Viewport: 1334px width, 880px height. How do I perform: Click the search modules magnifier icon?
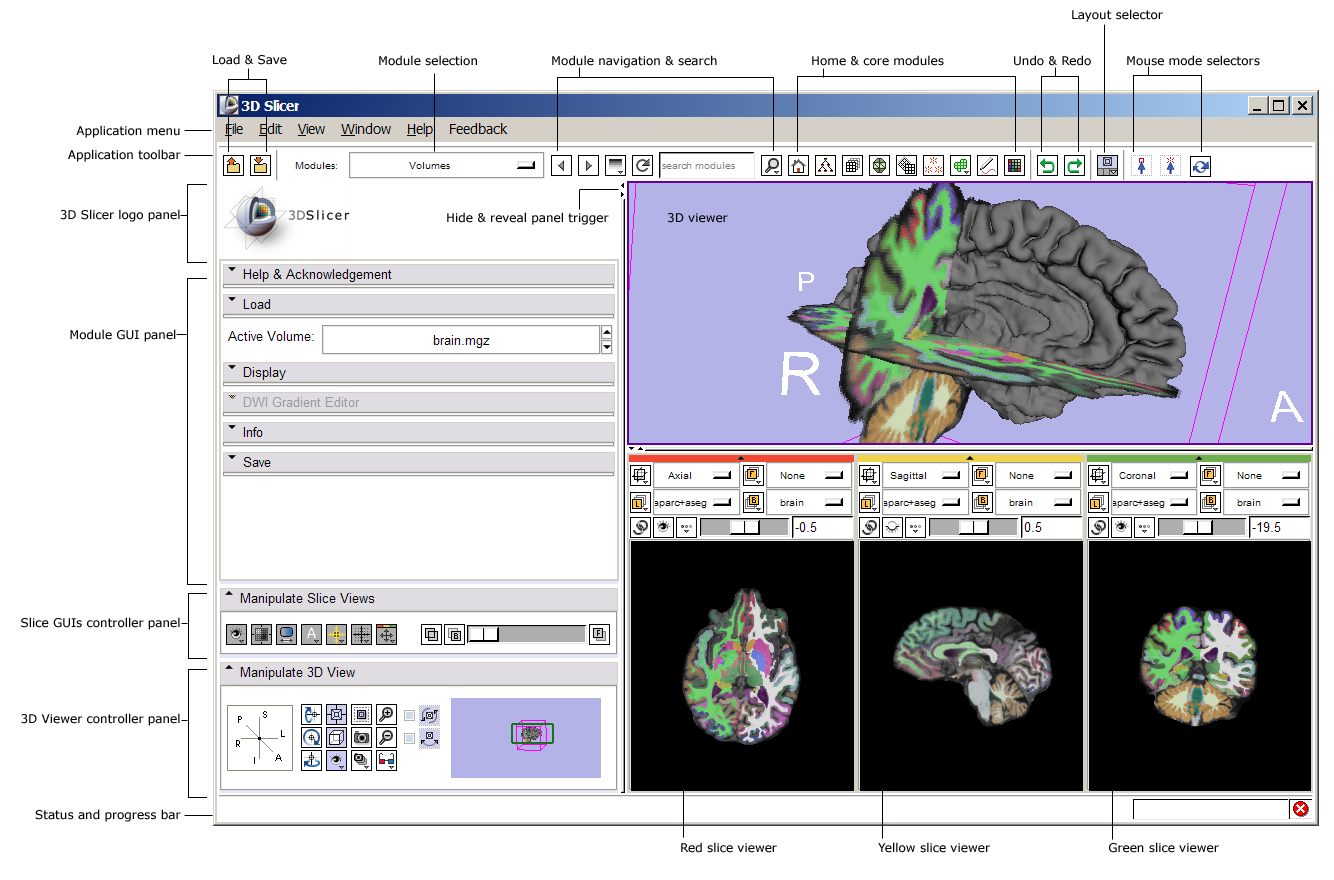click(x=771, y=166)
